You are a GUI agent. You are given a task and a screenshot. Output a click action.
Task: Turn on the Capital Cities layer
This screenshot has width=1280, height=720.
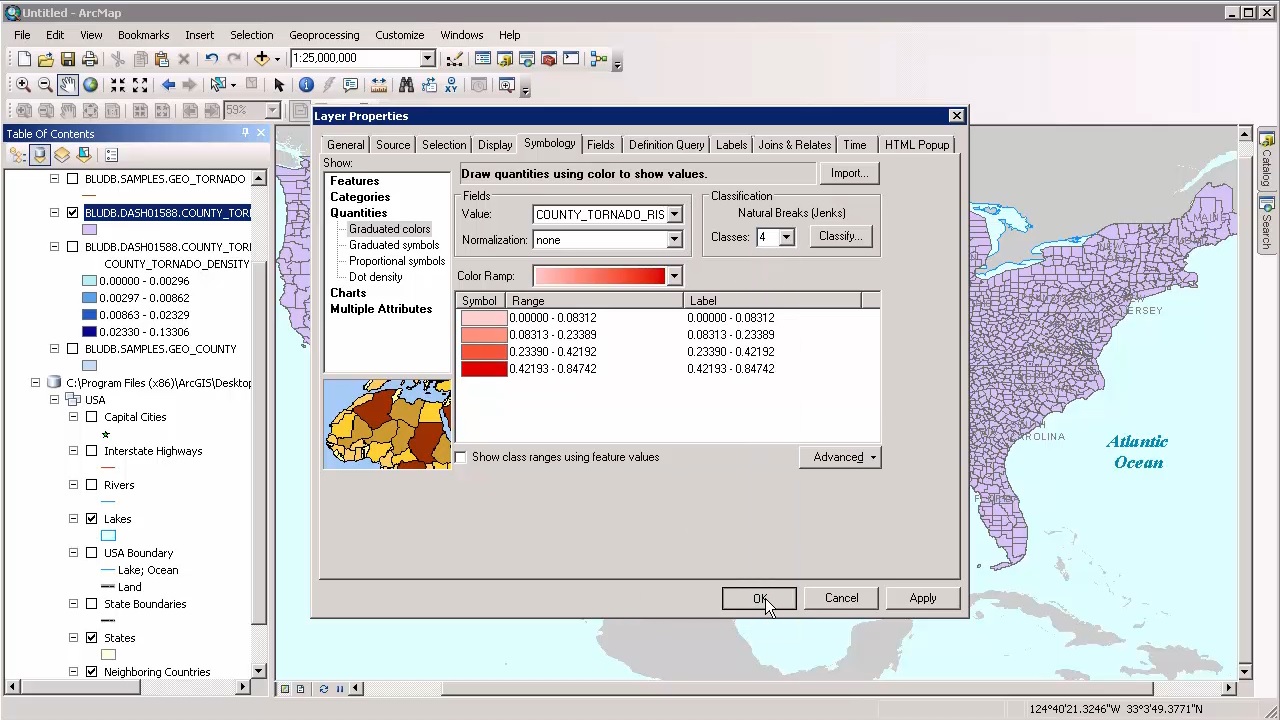tap(92, 417)
